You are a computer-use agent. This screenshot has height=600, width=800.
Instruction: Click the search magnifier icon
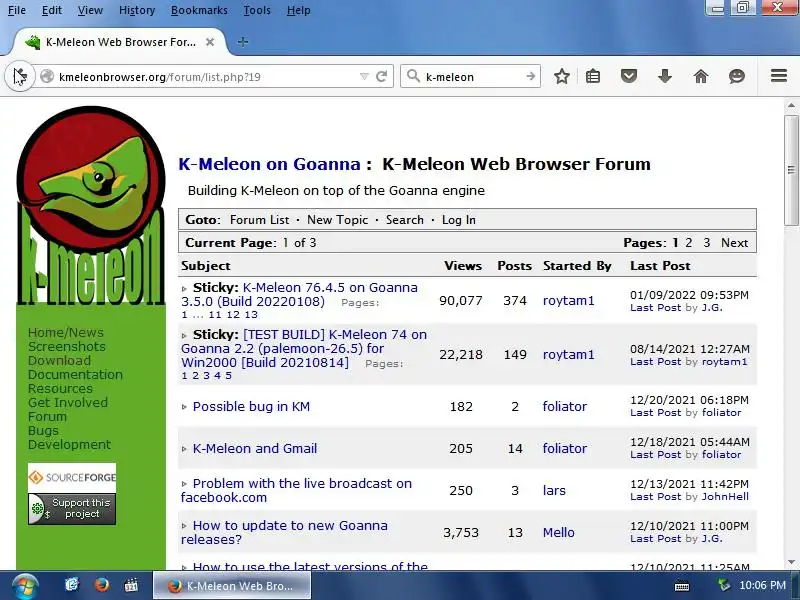point(413,77)
